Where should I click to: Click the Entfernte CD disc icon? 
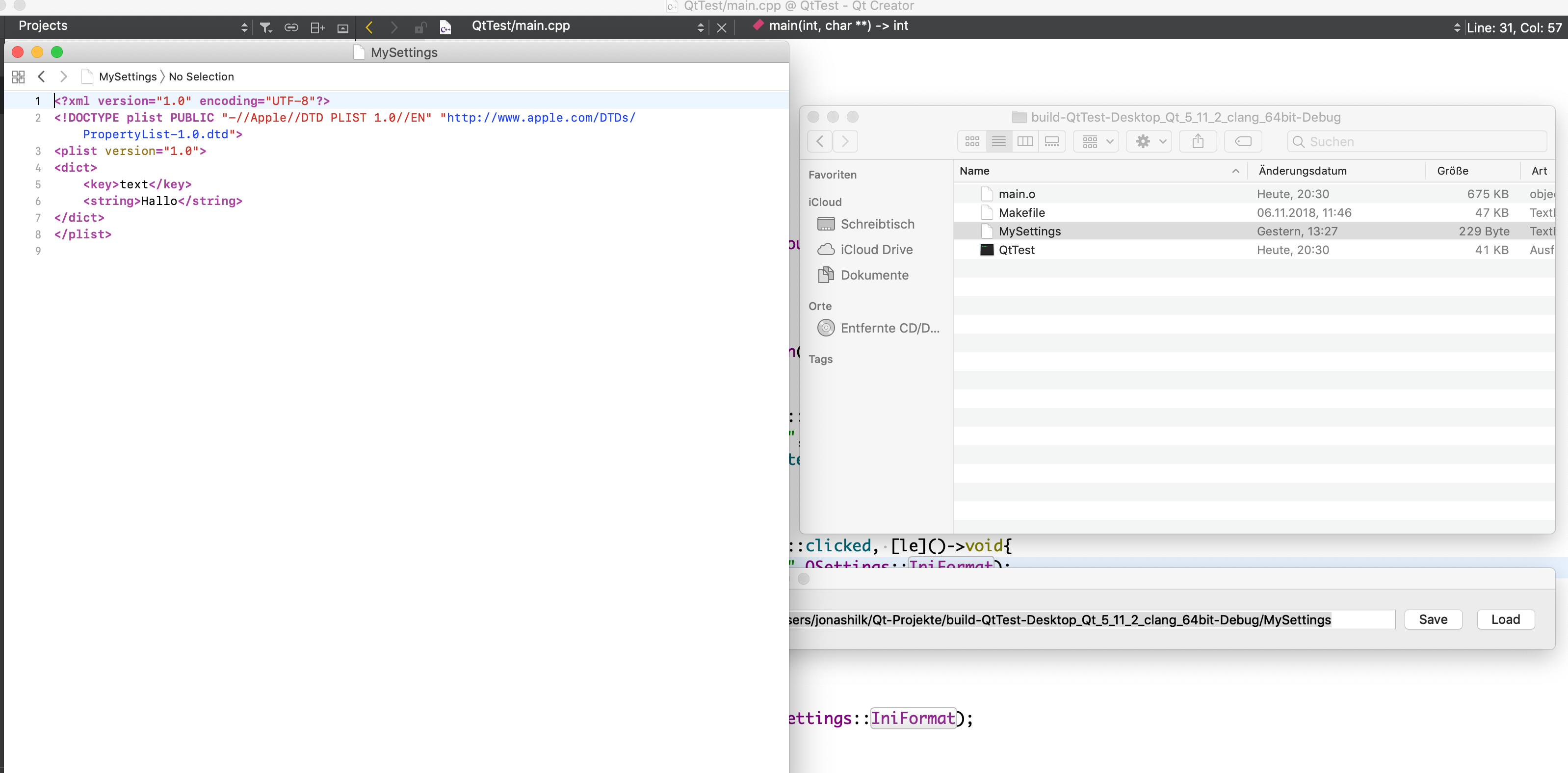[x=825, y=328]
